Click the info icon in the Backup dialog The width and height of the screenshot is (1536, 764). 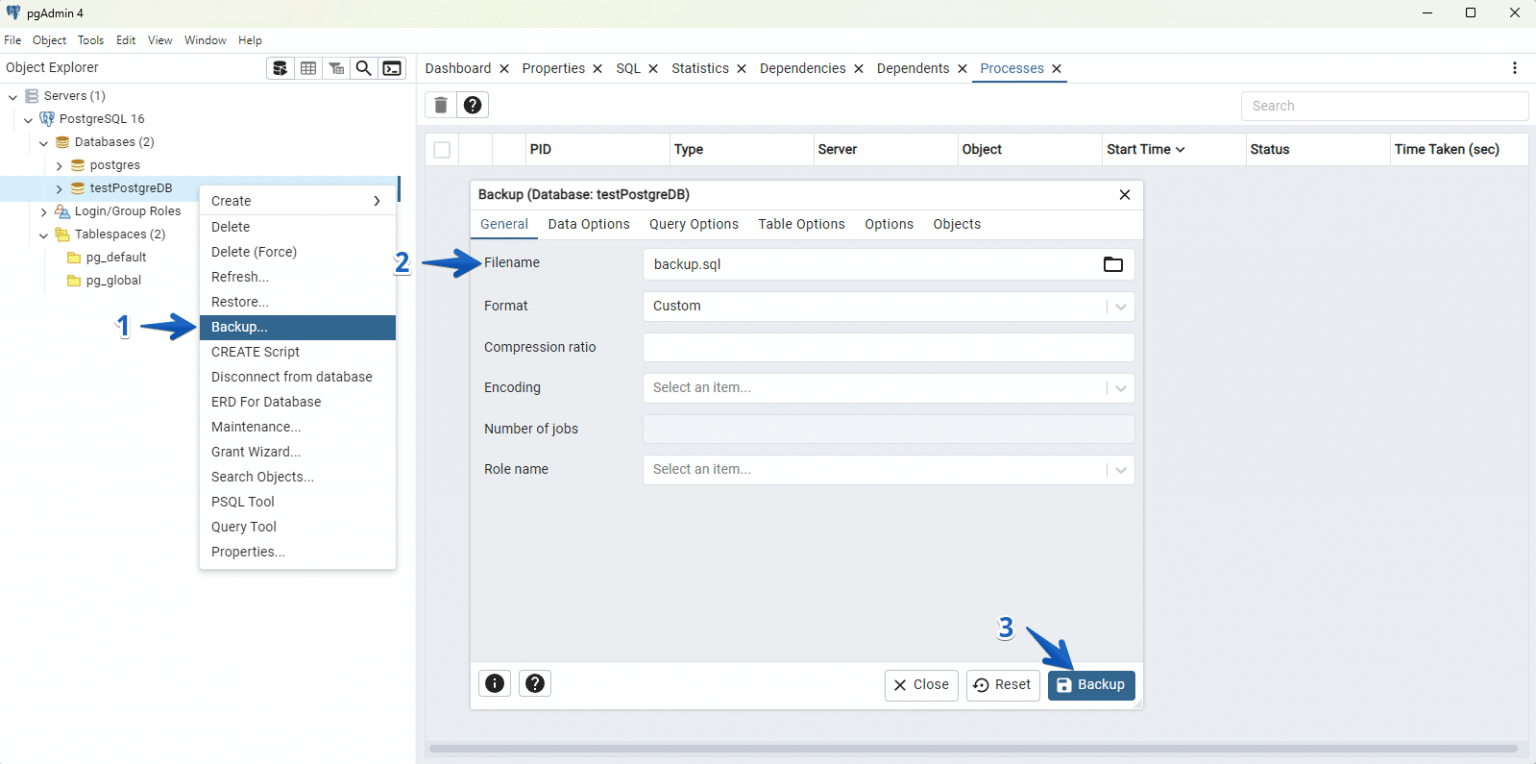494,683
